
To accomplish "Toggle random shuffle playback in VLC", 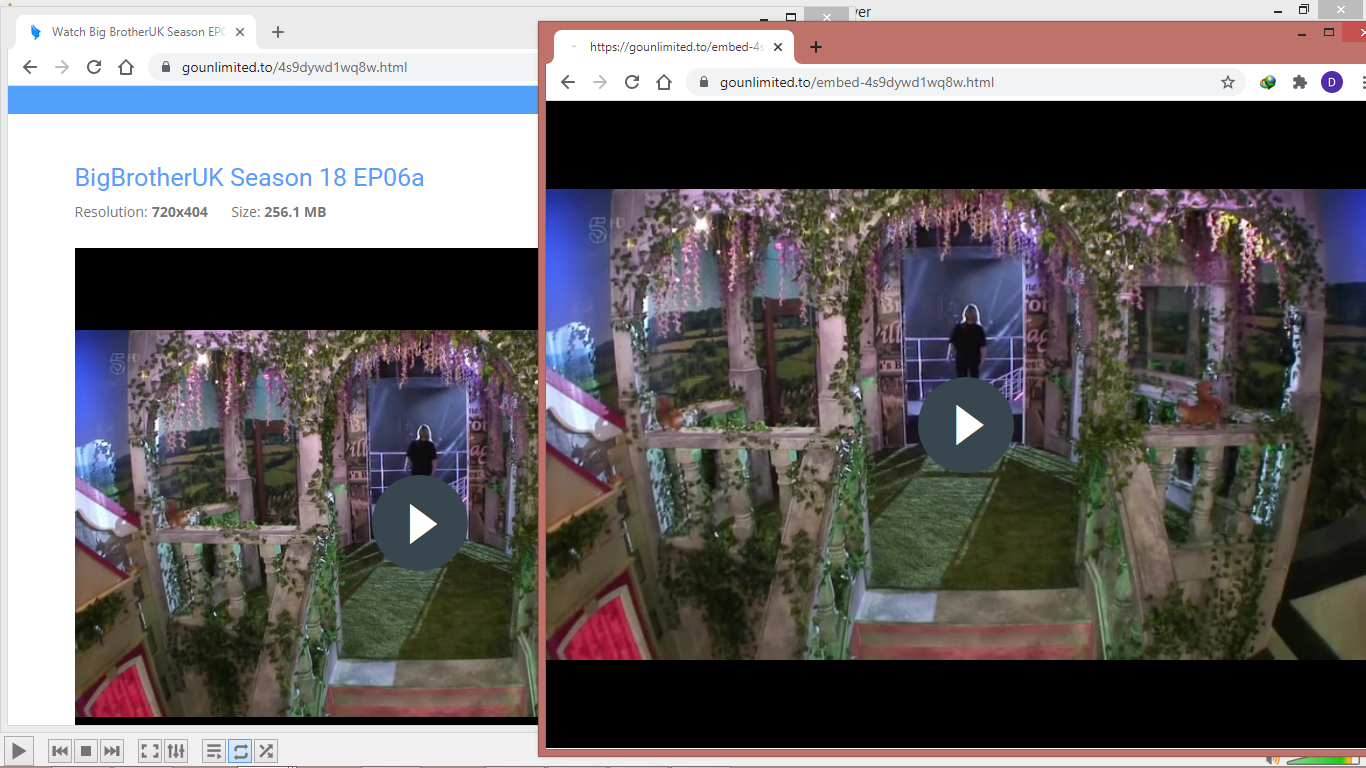I will [266, 751].
